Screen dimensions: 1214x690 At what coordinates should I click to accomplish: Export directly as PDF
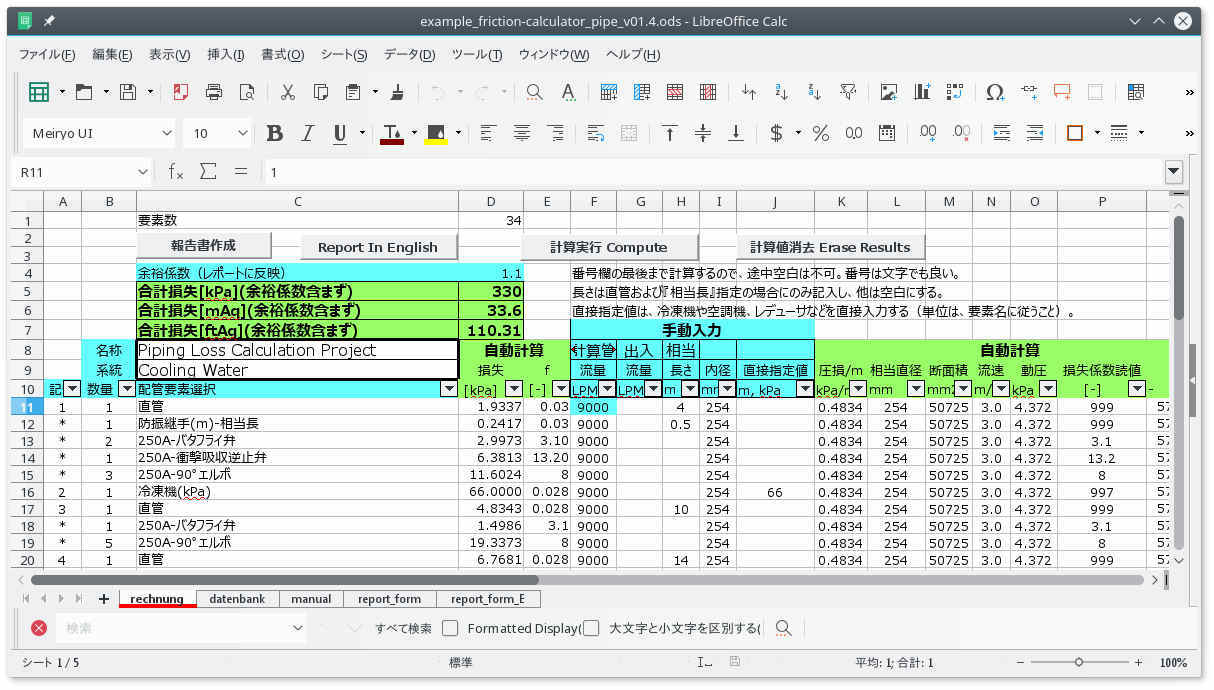tap(181, 92)
